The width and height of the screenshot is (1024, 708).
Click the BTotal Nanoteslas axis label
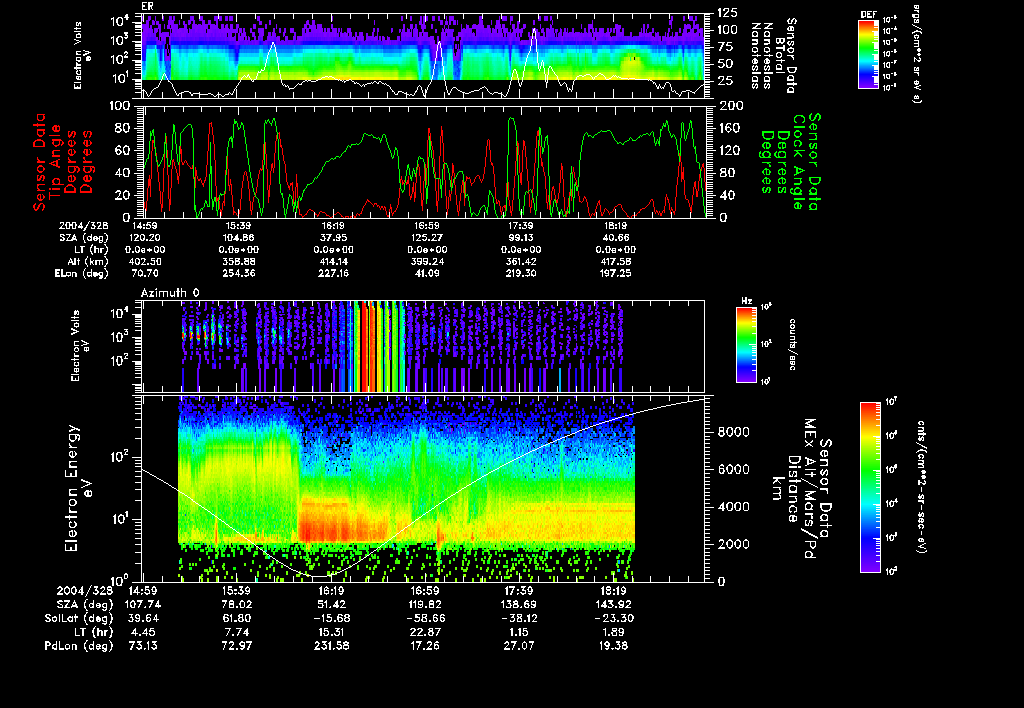[x=775, y=56]
